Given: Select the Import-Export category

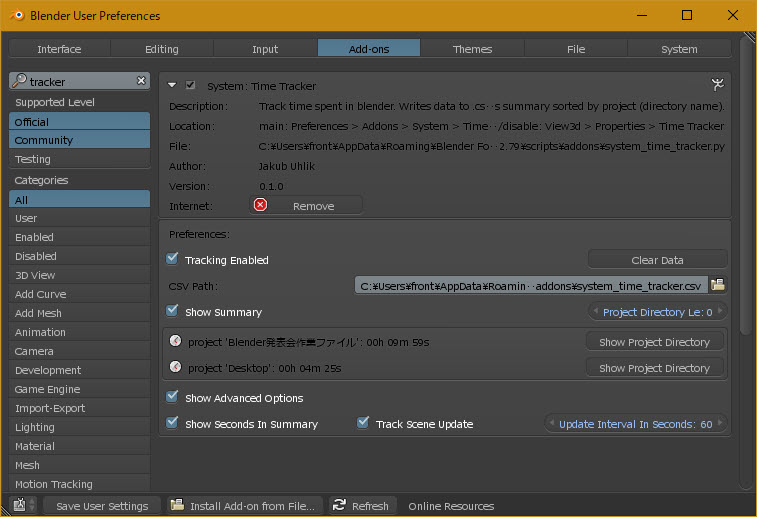Looking at the screenshot, I should pyautogui.click(x=80, y=408).
